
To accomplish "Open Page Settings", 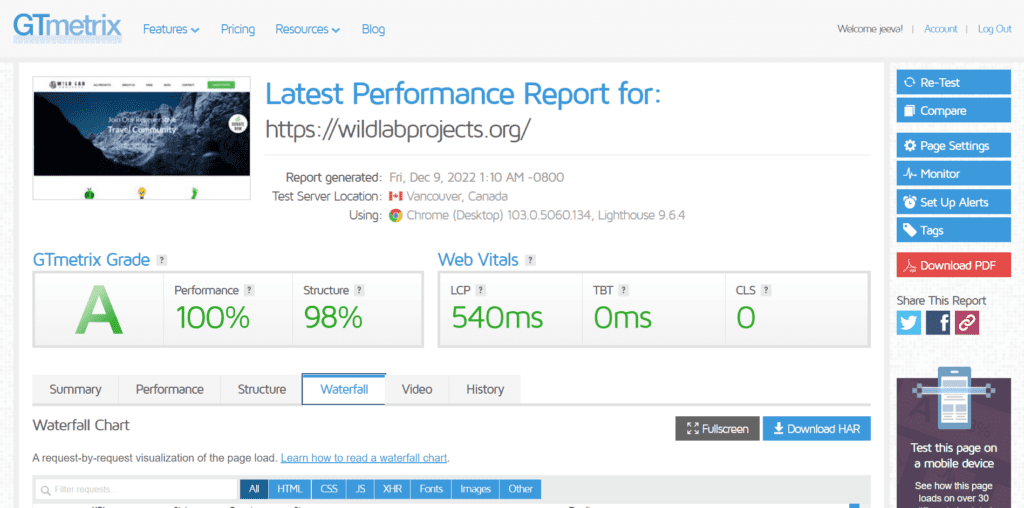I will click(x=953, y=146).
